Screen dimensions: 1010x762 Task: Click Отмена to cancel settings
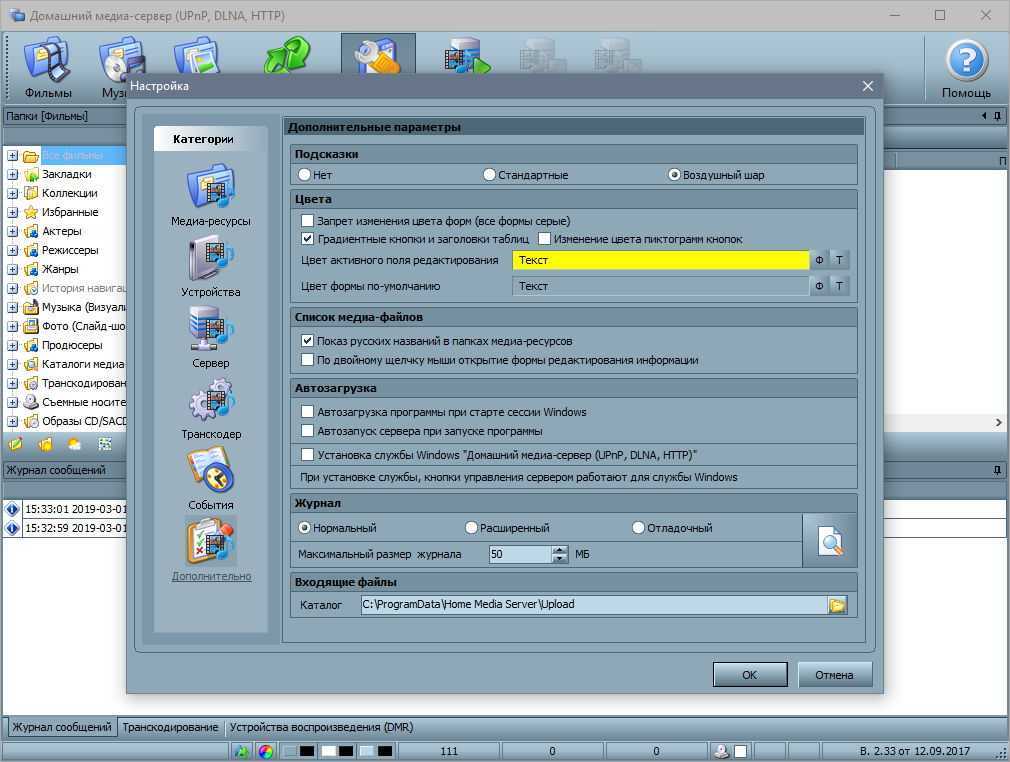click(x=834, y=674)
